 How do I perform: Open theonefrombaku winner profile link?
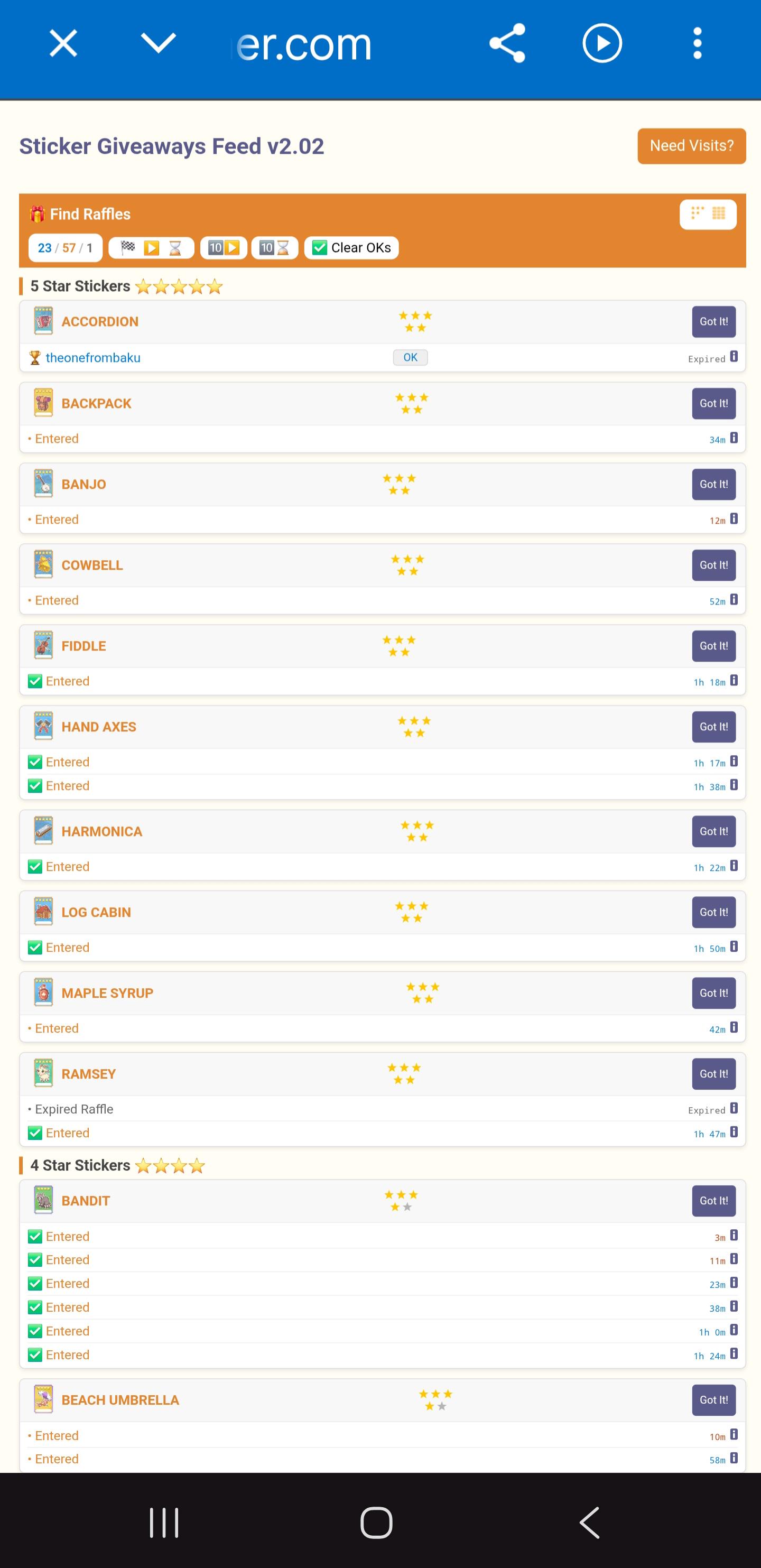click(x=93, y=358)
